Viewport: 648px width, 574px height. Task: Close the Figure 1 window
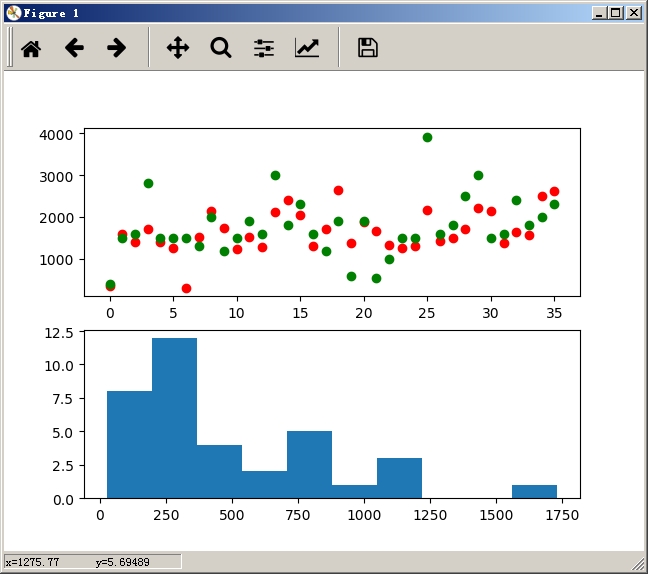(x=634, y=13)
